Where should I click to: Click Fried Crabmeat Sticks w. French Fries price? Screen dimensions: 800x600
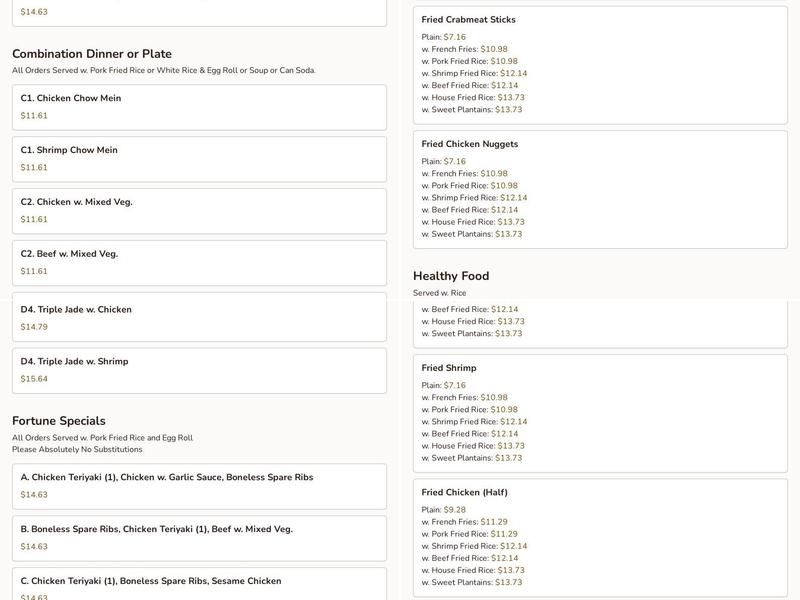[494, 49]
